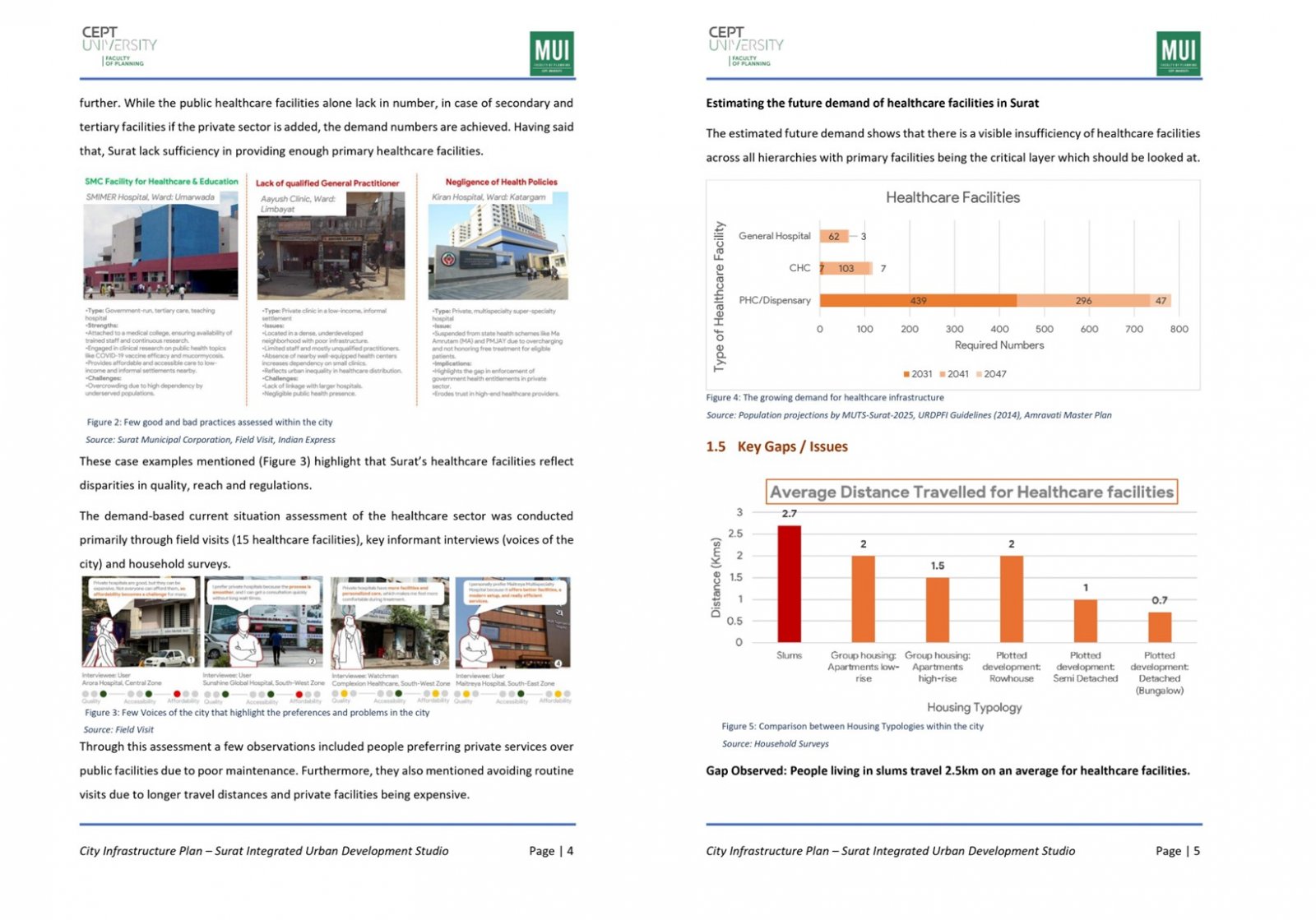Viewport: 1316px width, 920px height.
Task: Click the 'Required Numbers' axis label
Action: (999, 345)
